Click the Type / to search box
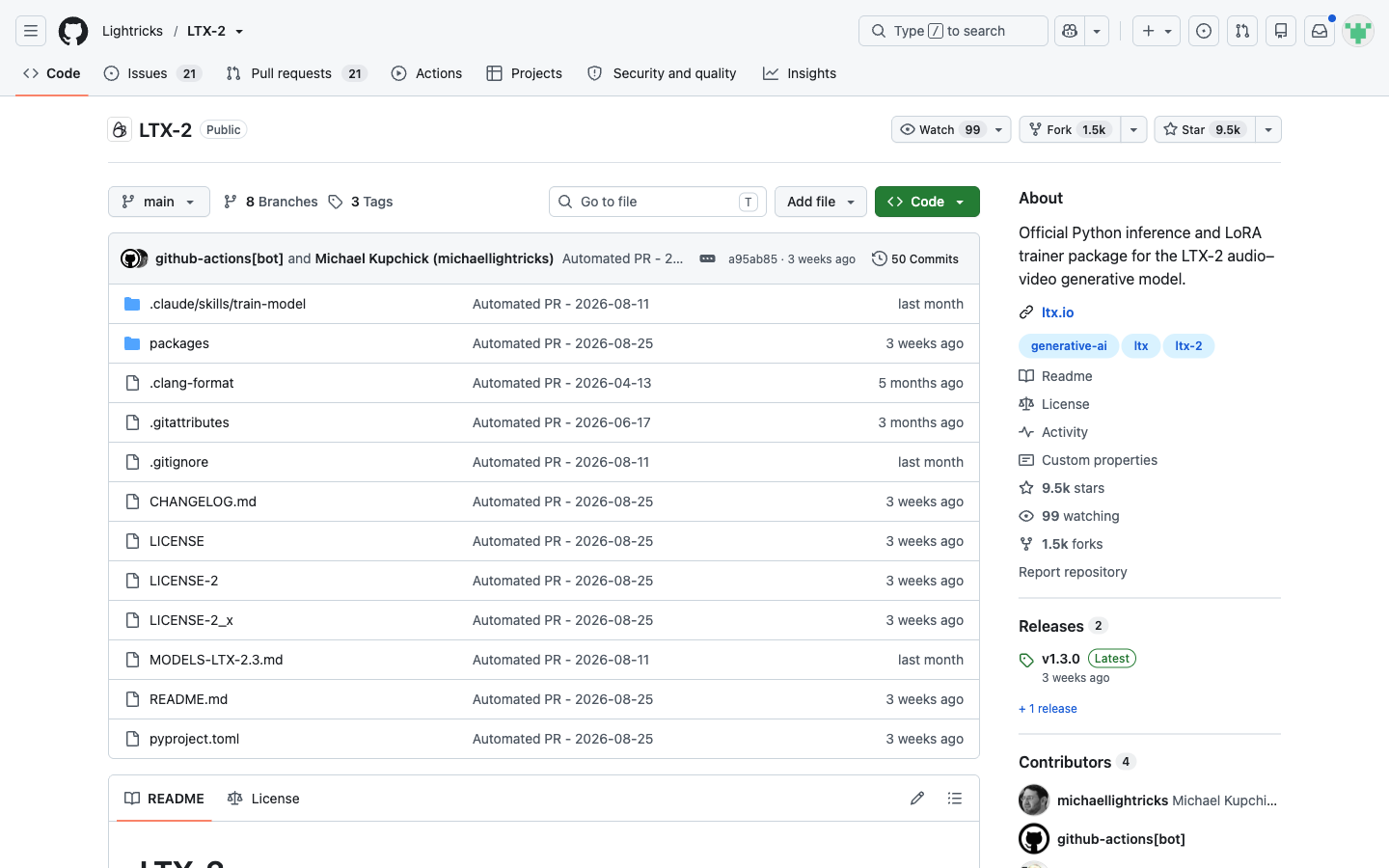 953,31
